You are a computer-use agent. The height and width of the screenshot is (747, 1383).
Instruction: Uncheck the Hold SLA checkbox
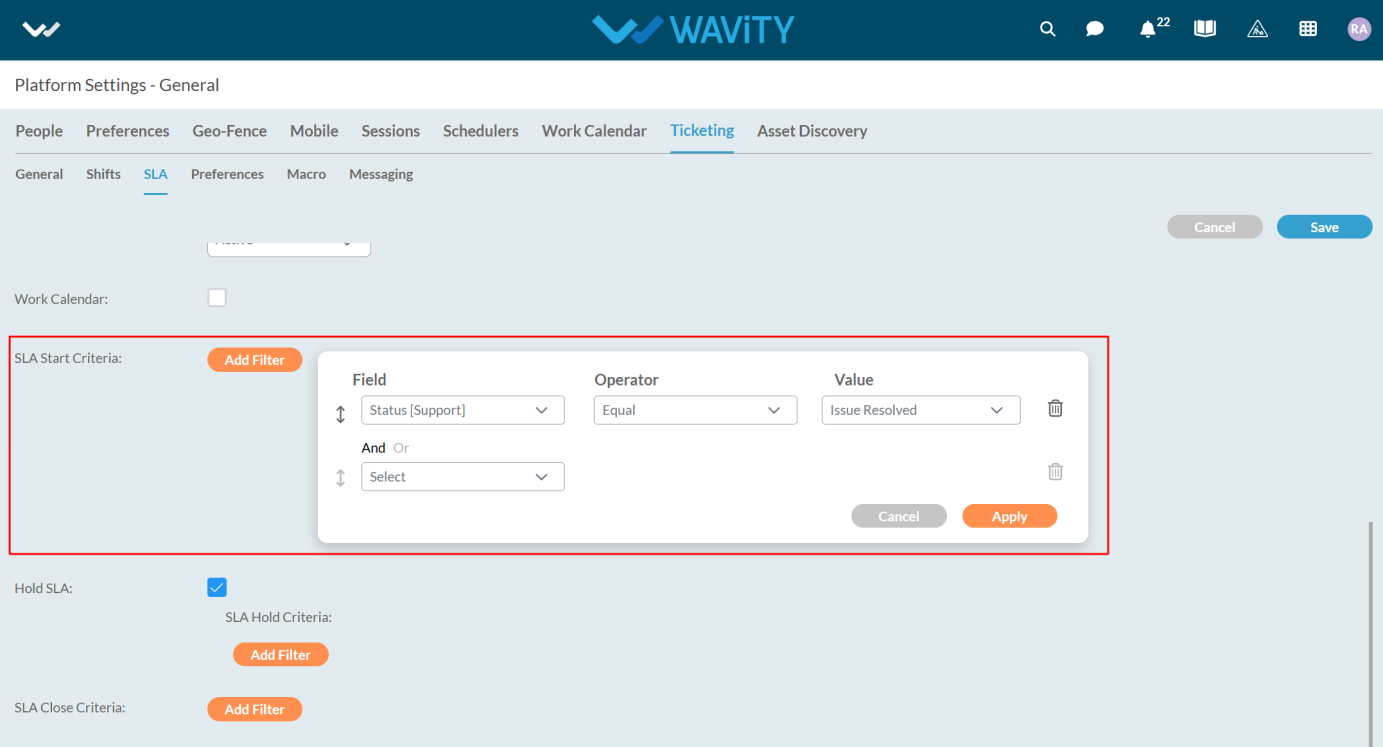point(217,587)
